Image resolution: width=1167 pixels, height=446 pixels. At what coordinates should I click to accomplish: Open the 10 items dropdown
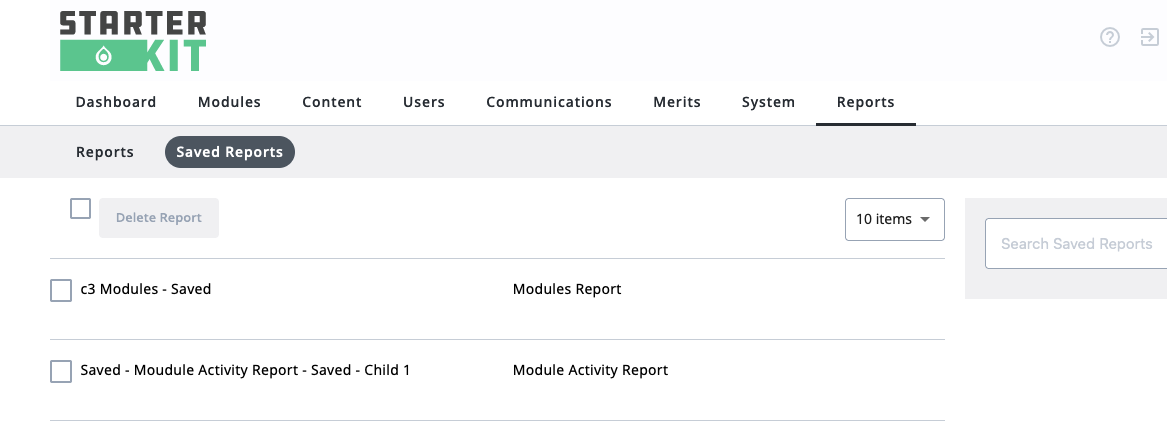pyautogui.click(x=895, y=220)
